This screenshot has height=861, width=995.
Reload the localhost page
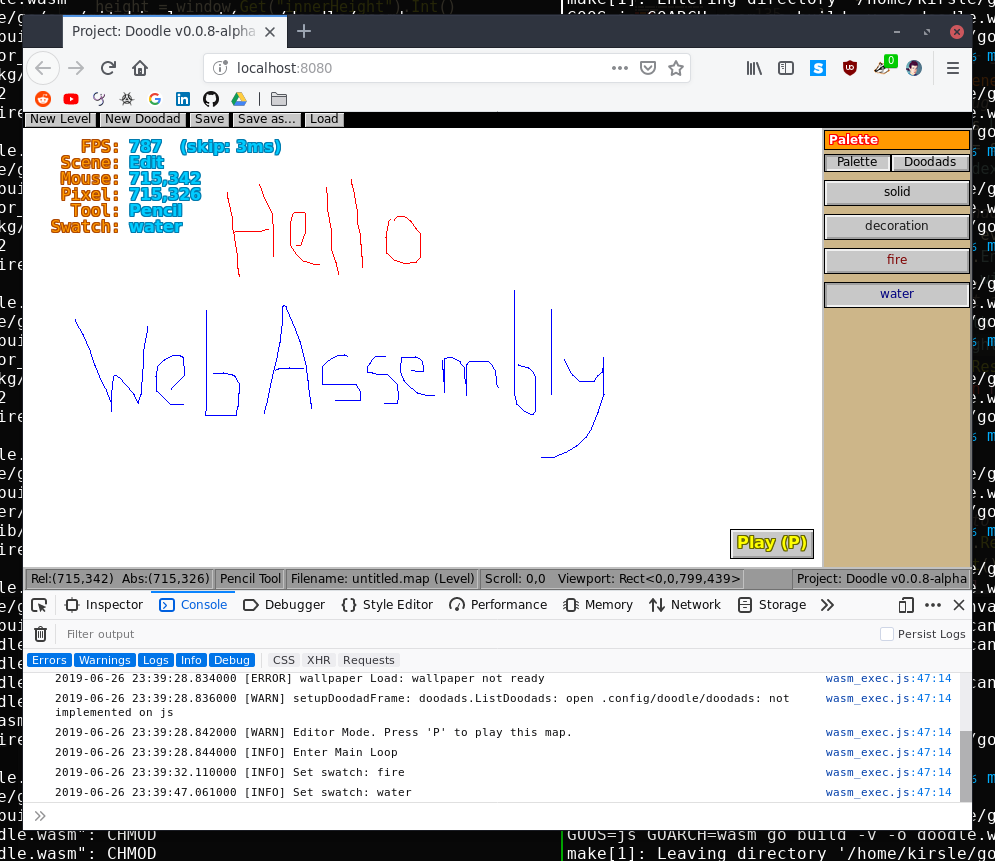[x=109, y=68]
